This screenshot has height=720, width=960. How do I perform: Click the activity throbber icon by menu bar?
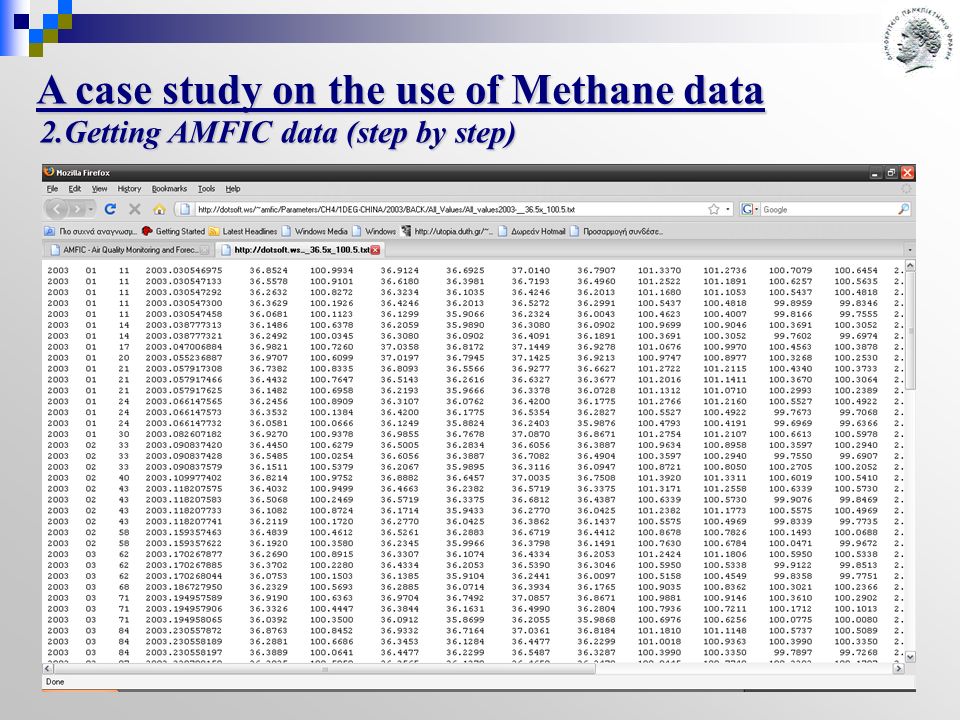coord(906,189)
